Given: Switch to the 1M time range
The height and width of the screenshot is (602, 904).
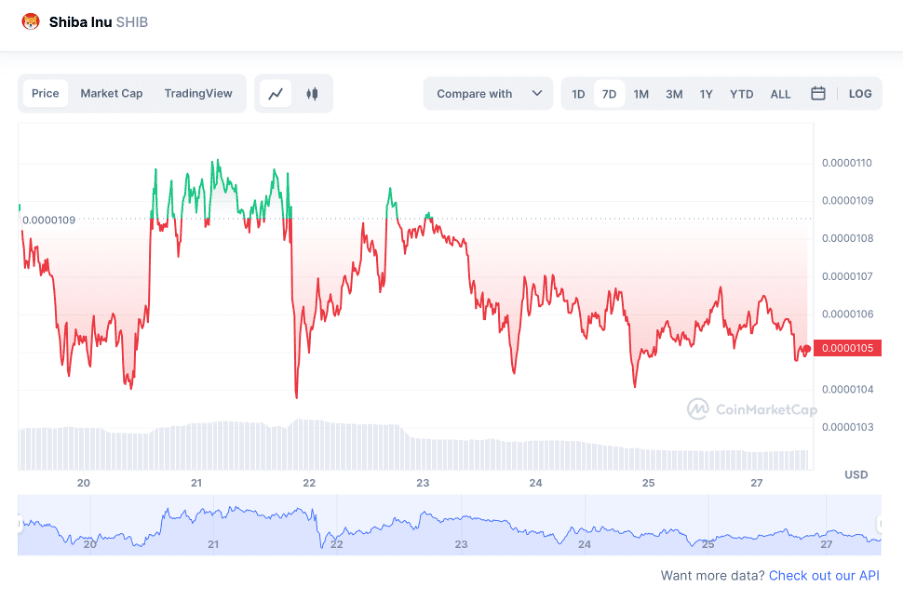Looking at the screenshot, I should click(641, 93).
